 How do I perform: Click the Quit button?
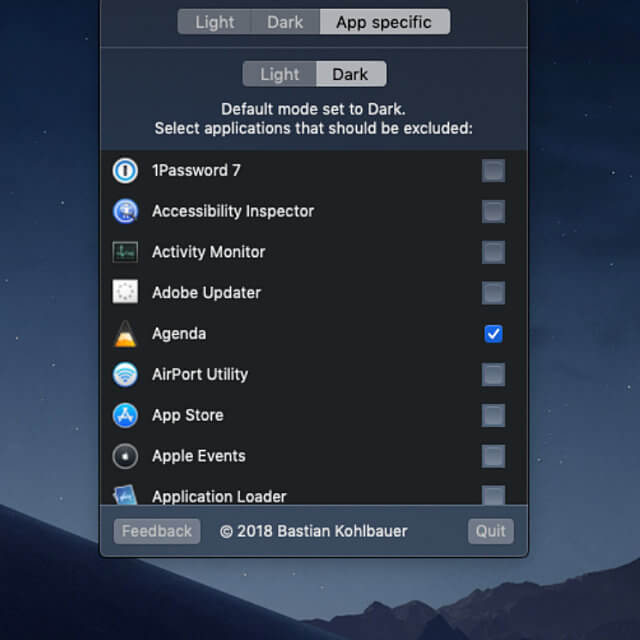pos(490,531)
